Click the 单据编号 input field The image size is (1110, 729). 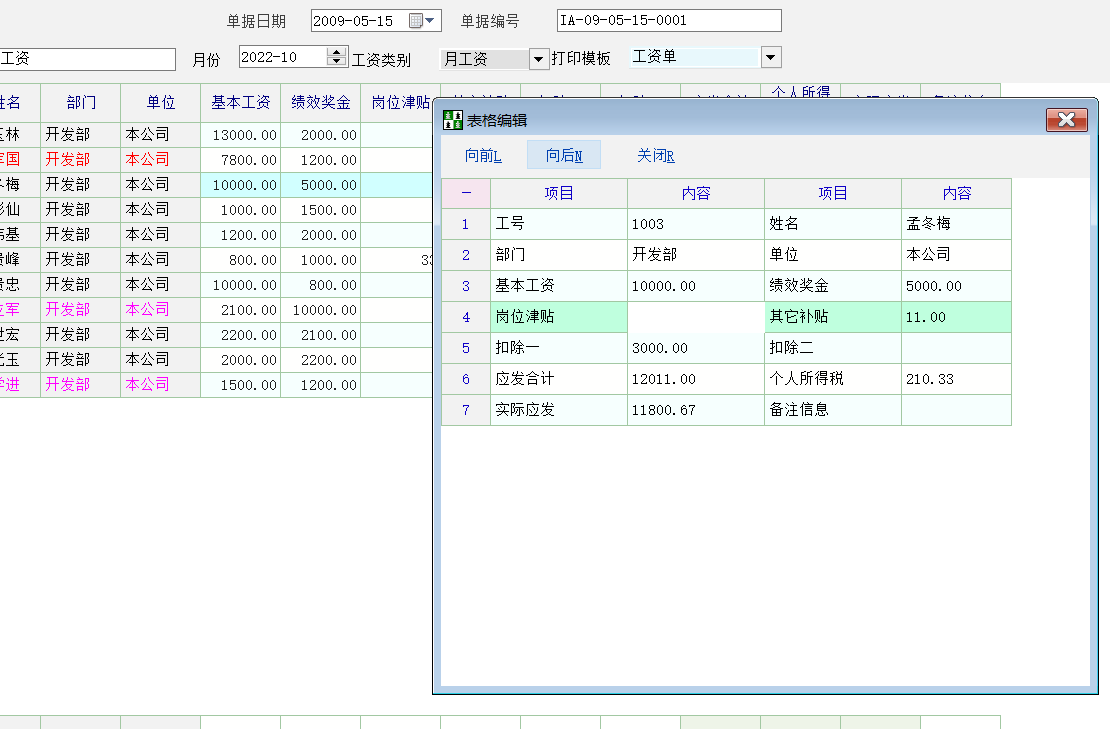coord(668,20)
